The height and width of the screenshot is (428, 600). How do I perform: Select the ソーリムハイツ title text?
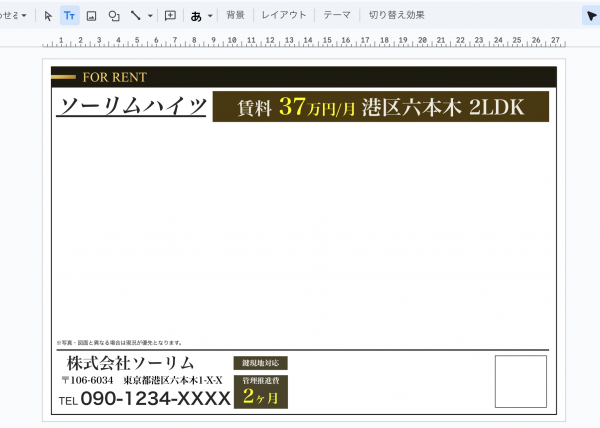click(131, 107)
